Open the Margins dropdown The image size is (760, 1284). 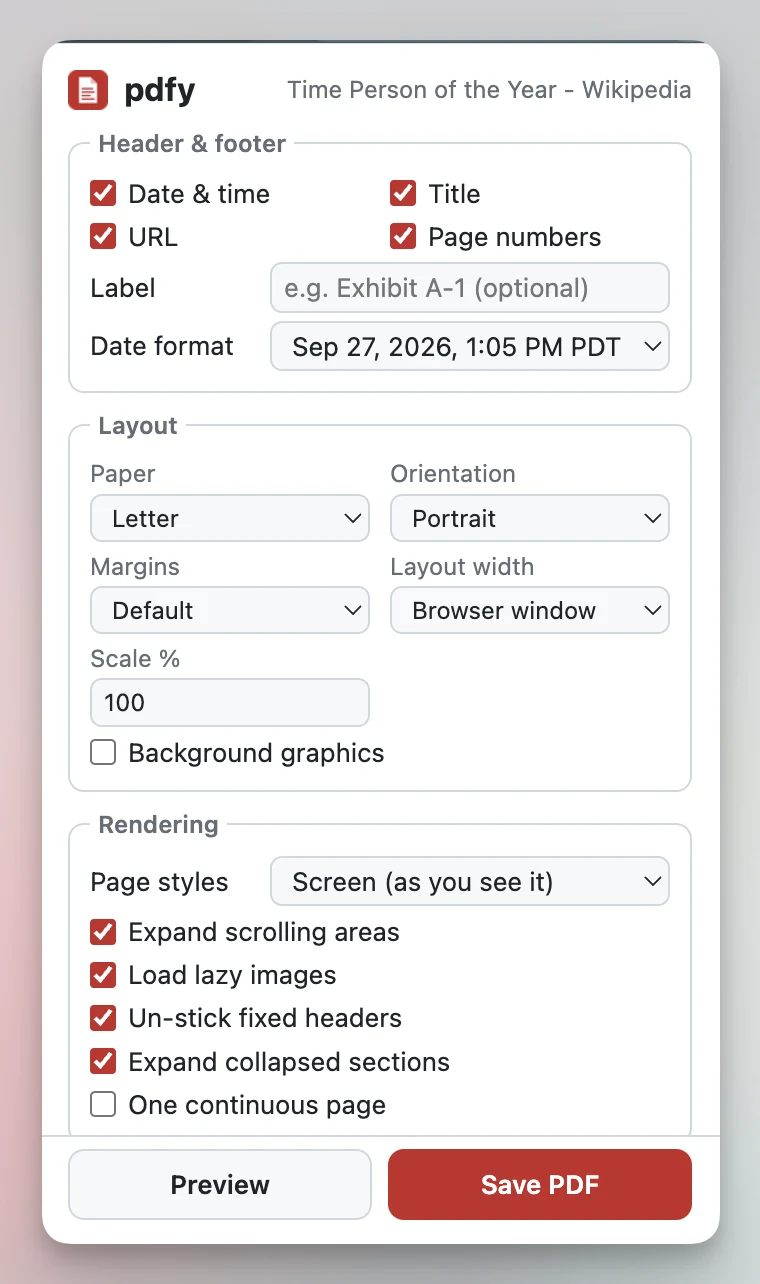click(x=230, y=610)
